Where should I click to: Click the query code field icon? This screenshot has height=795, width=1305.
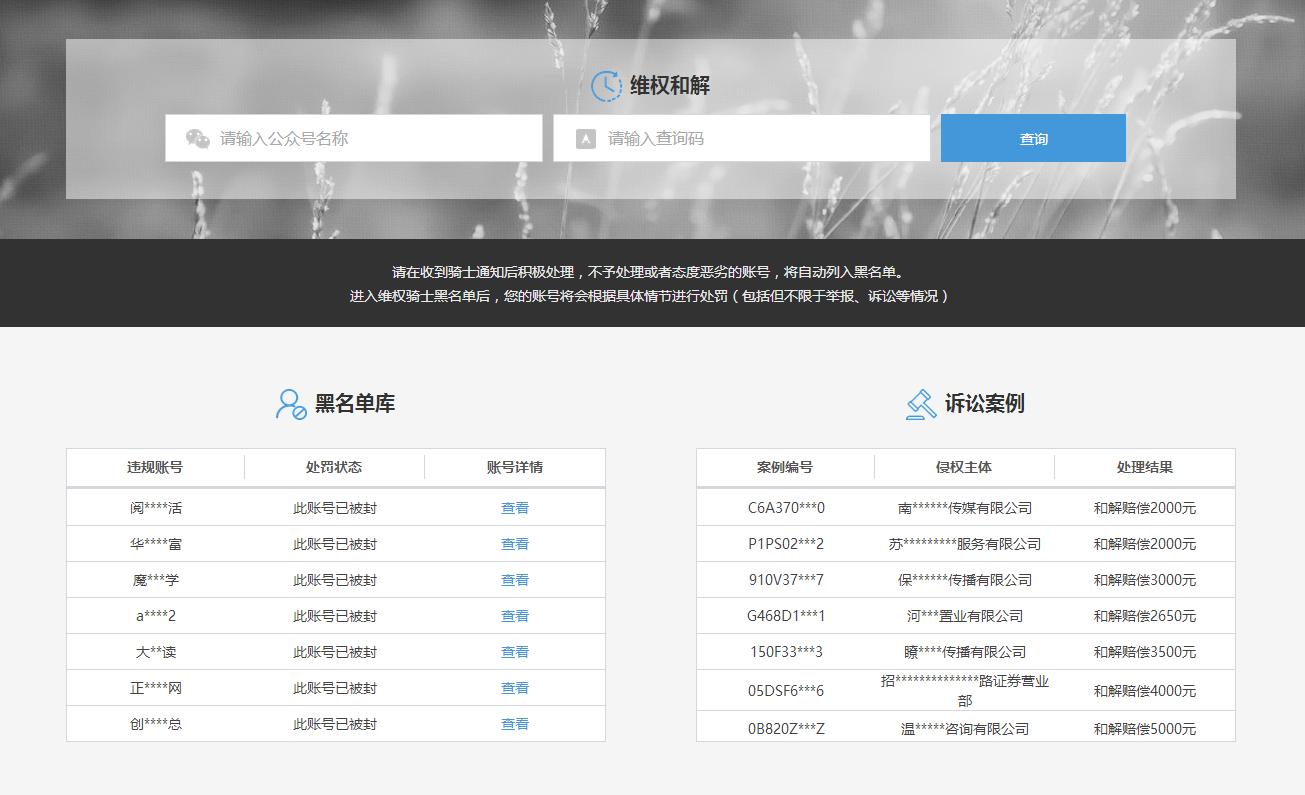pos(586,139)
